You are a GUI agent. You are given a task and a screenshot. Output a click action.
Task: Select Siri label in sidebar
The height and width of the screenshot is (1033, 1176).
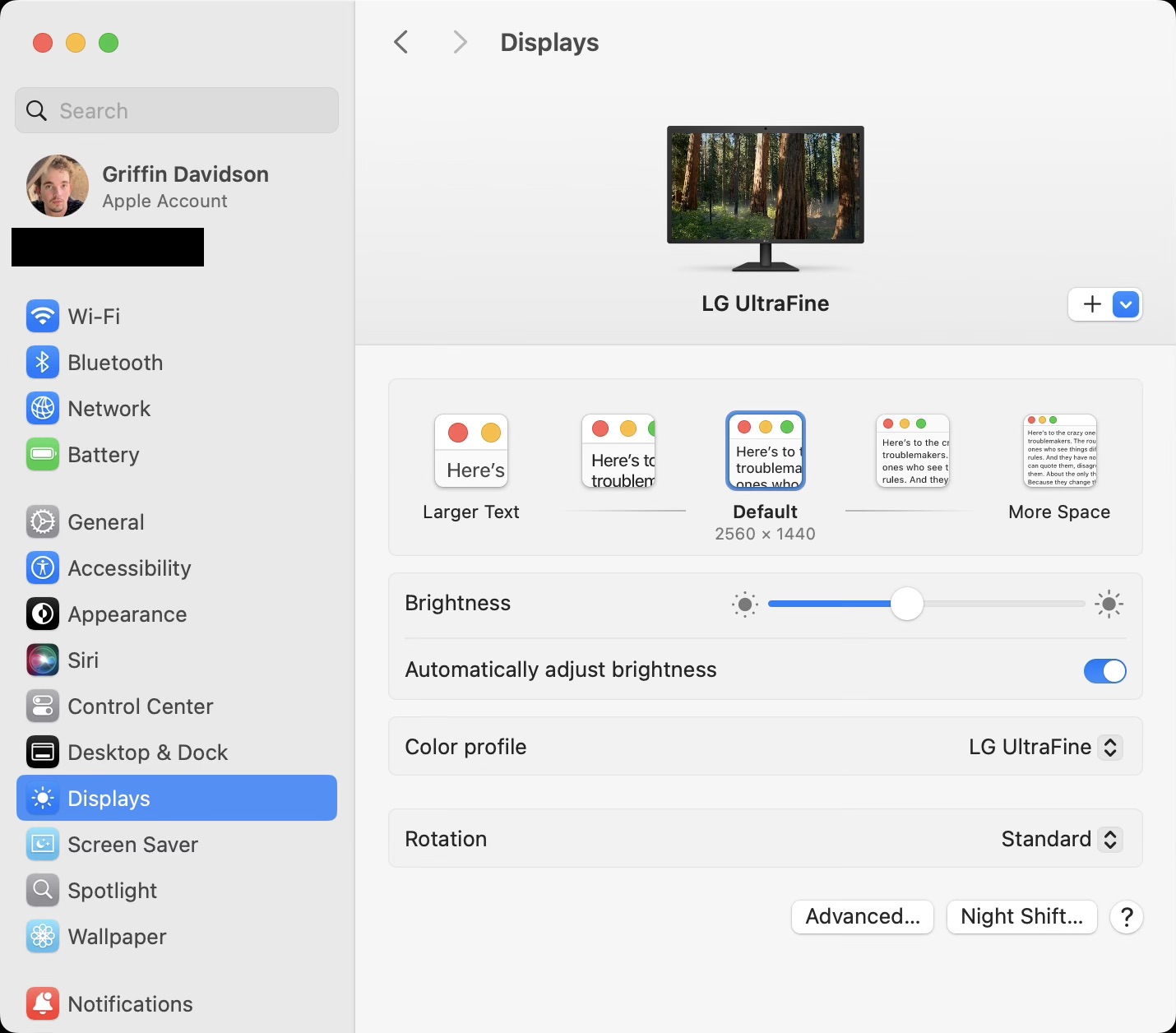[83, 660]
